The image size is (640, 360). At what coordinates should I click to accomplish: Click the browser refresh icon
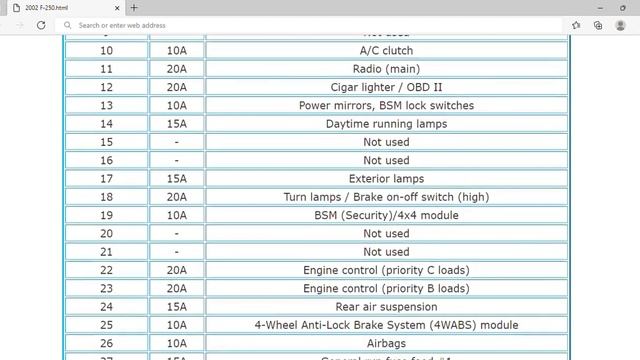tap(41, 25)
